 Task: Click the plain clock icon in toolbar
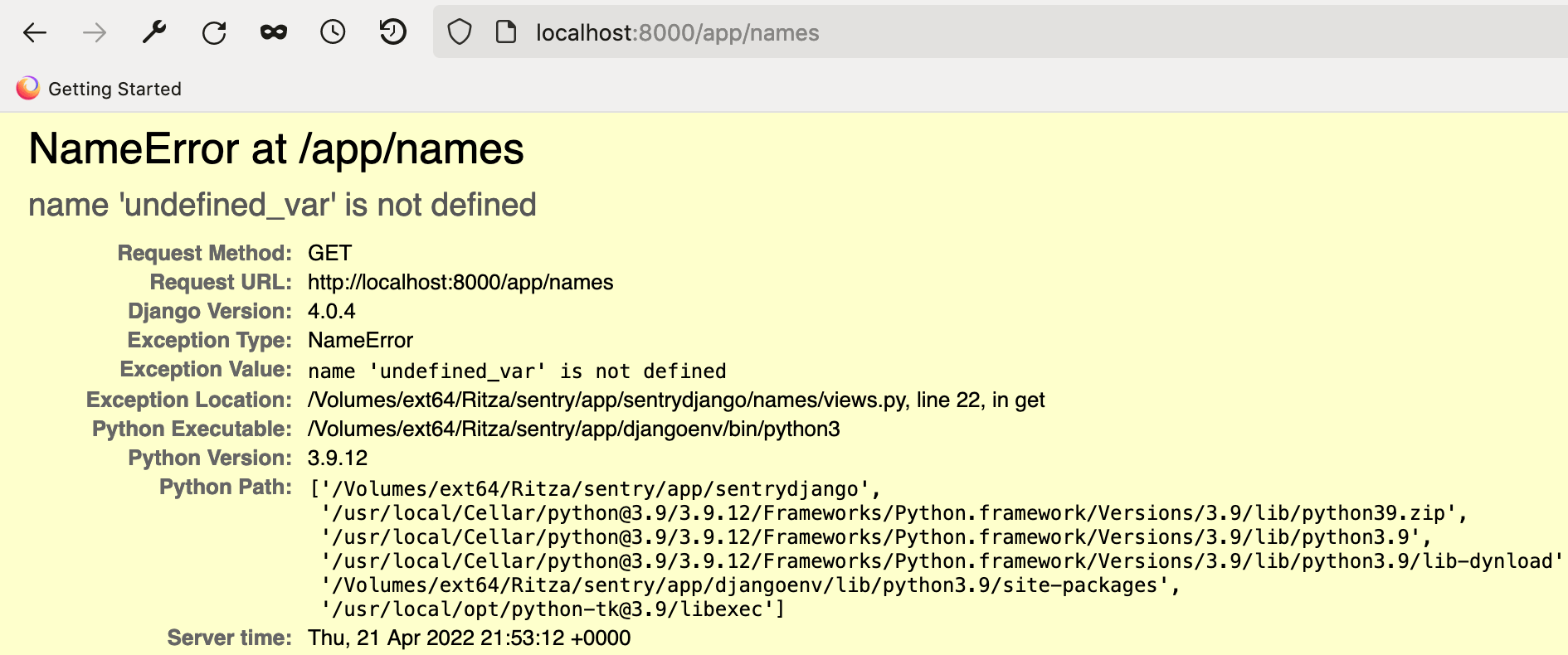tap(333, 32)
